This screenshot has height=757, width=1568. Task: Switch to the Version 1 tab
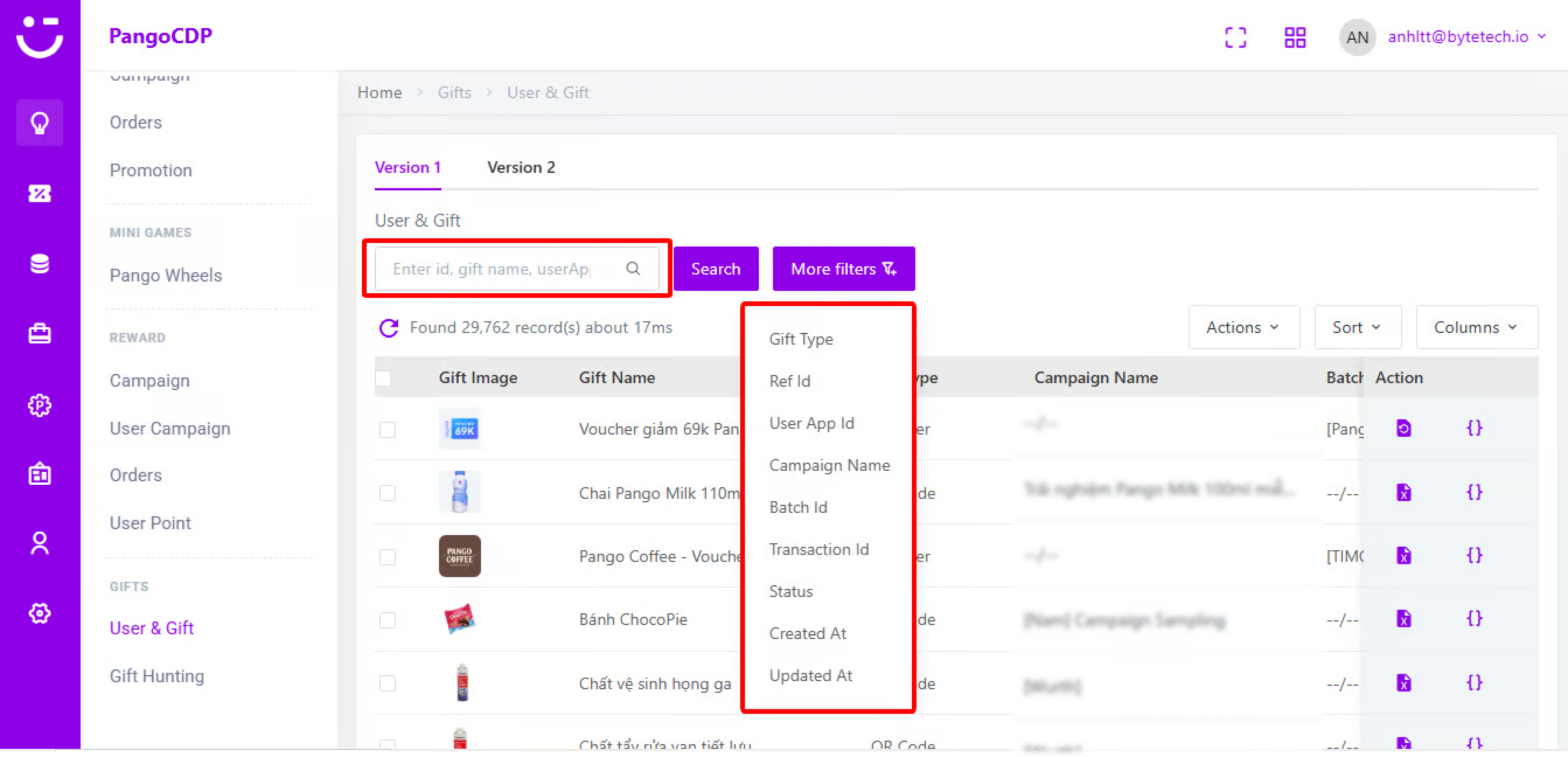[x=408, y=168]
